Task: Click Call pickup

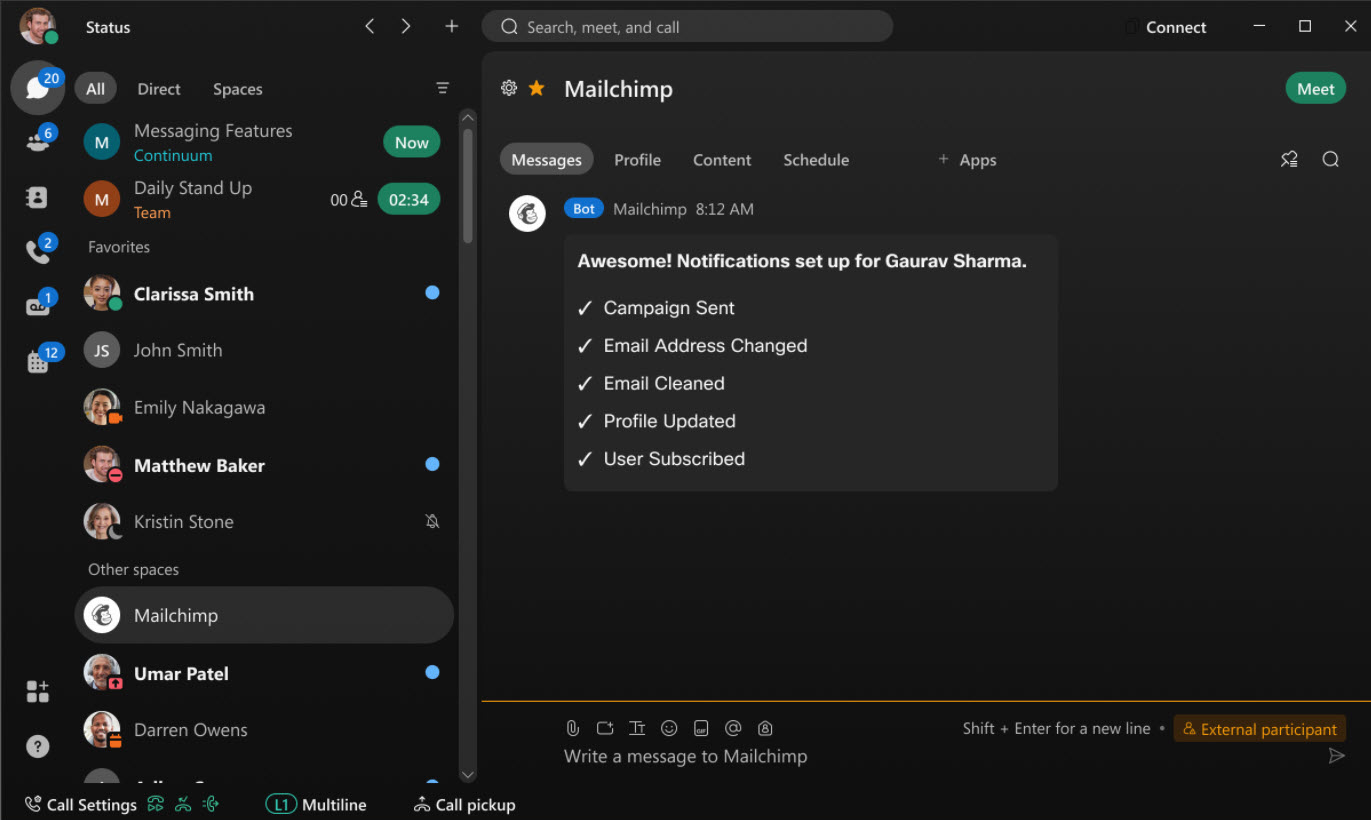Action: pyautogui.click(x=464, y=804)
